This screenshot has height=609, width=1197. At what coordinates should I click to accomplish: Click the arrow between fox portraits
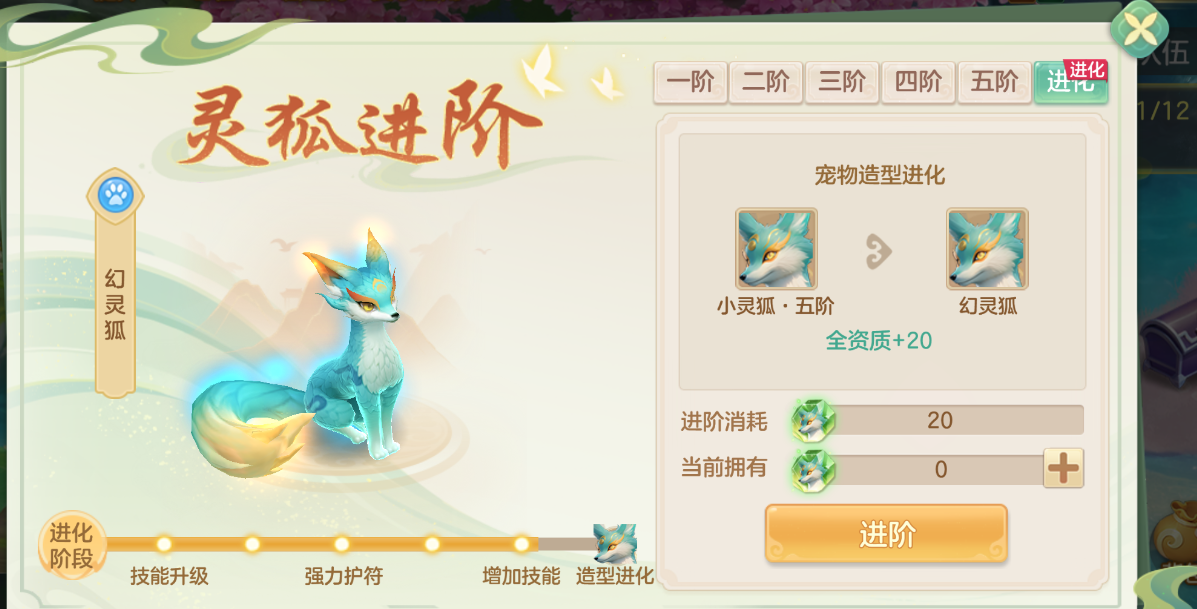pos(879,251)
